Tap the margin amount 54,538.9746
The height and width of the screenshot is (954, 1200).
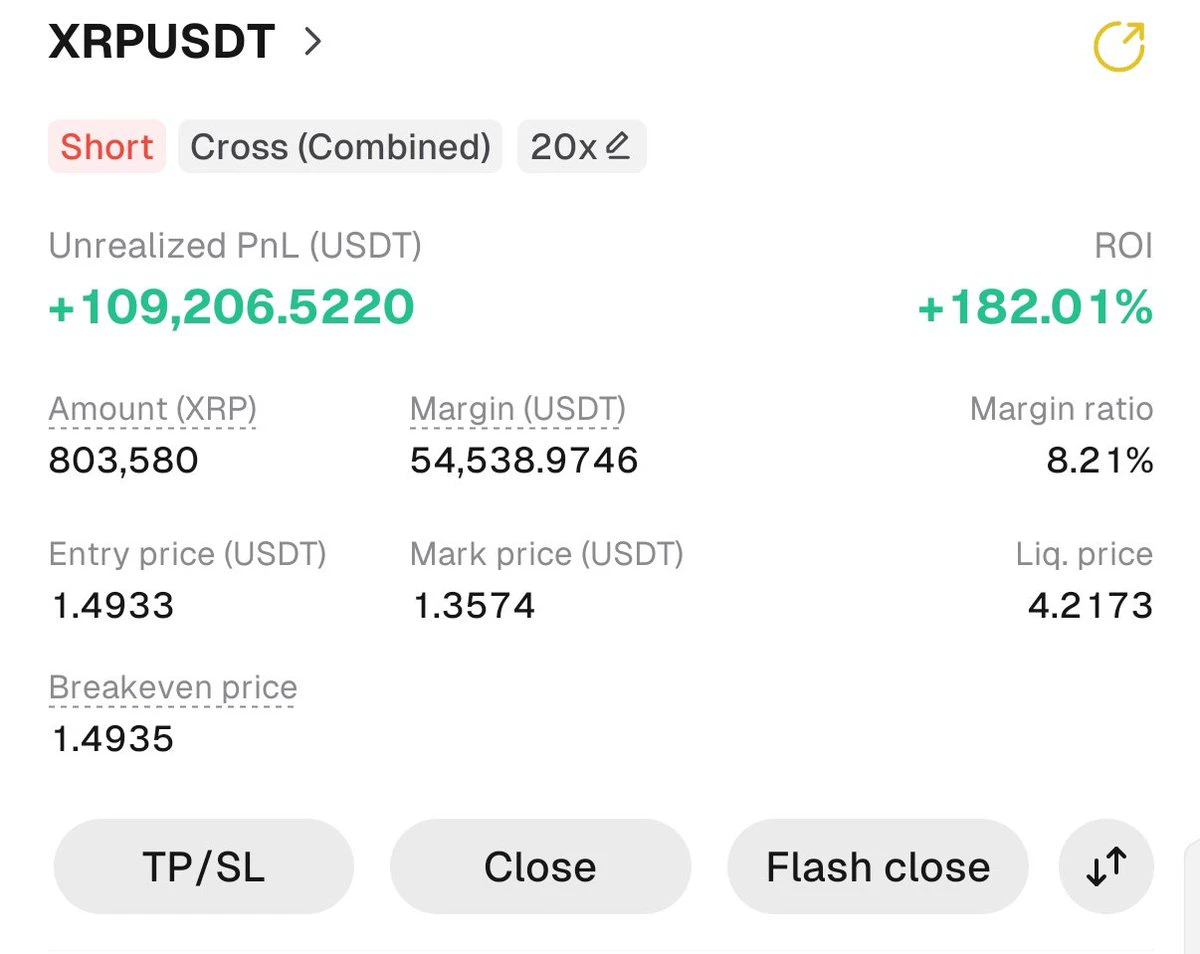[x=524, y=460]
